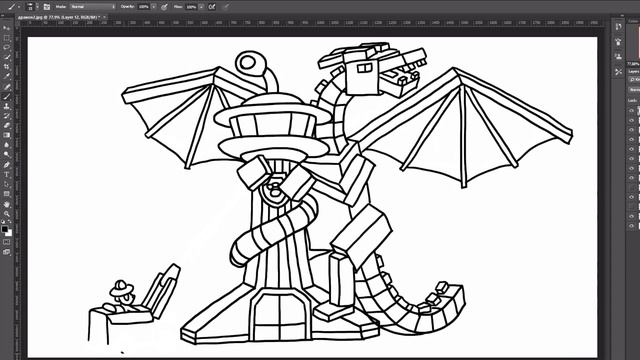Viewport: 640px width, 360px height.
Task: Select the Hand tool
Action: coord(7,204)
